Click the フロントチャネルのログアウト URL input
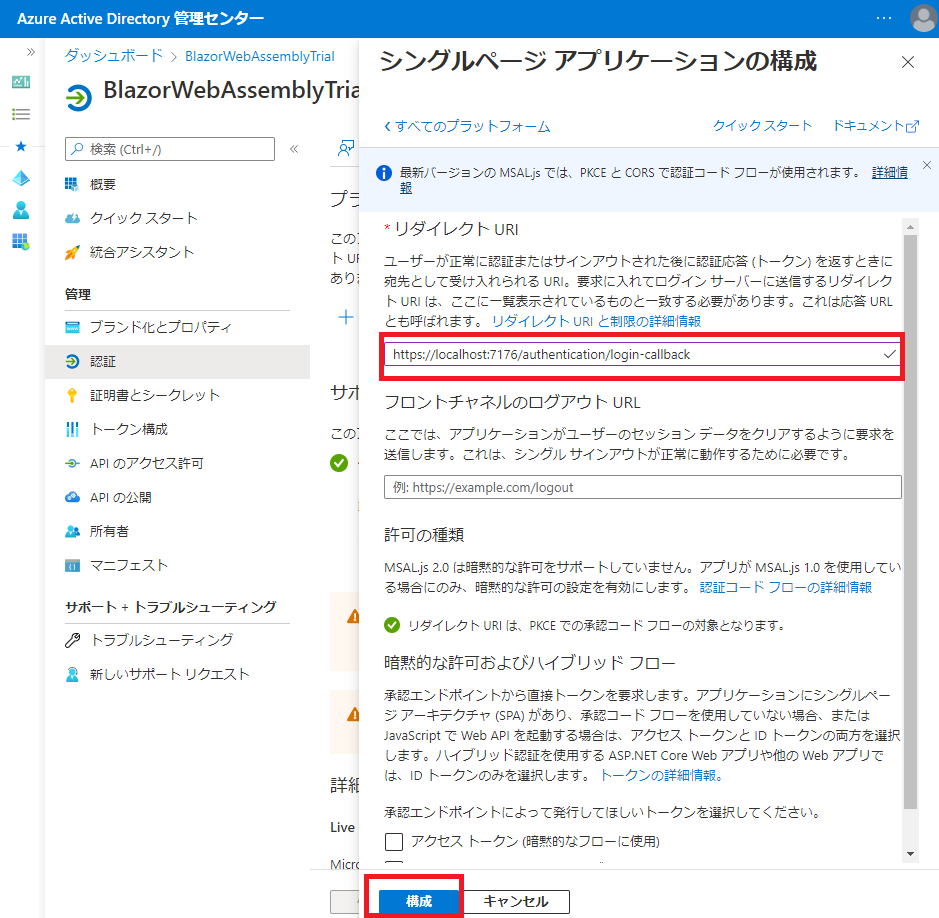939x918 pixels. pos(643,487)
